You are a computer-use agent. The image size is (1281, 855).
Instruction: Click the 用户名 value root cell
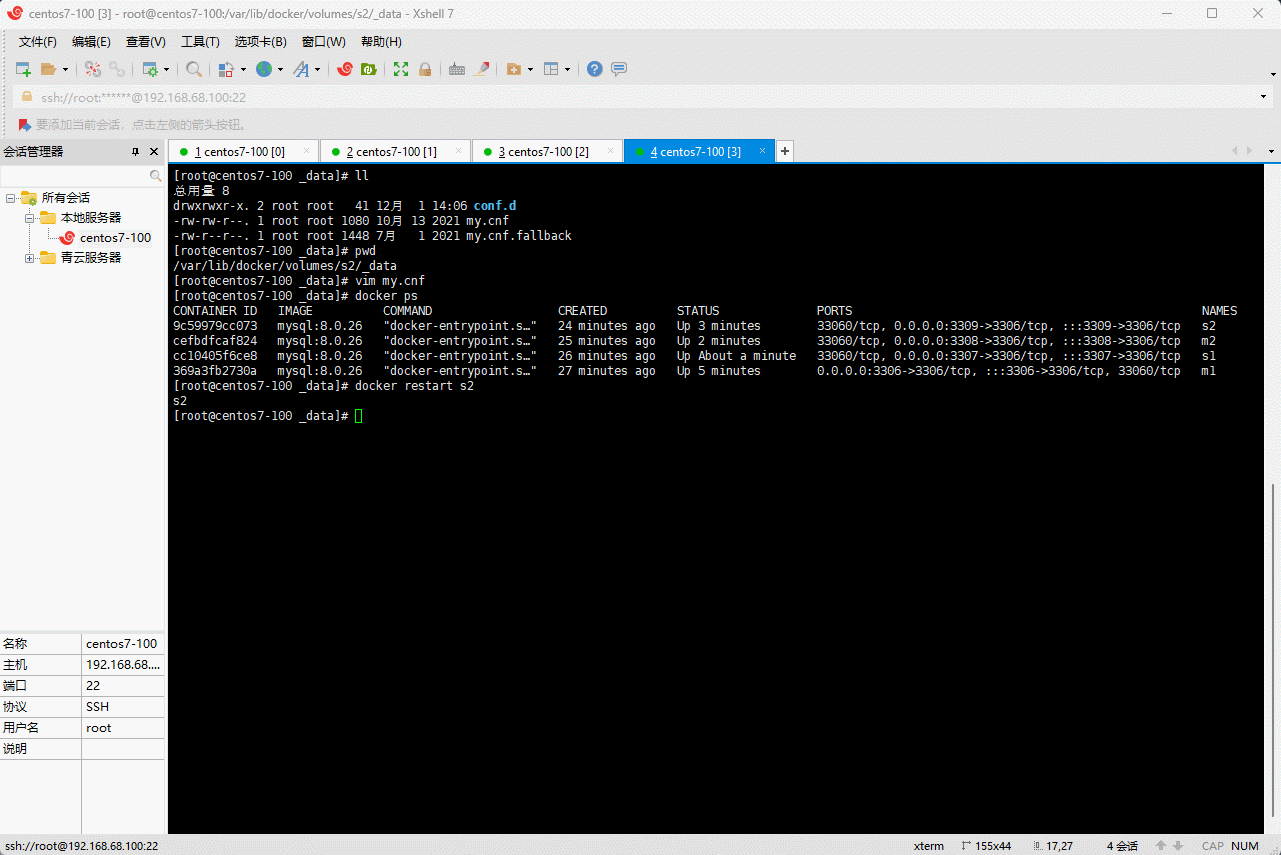[123, 728]
